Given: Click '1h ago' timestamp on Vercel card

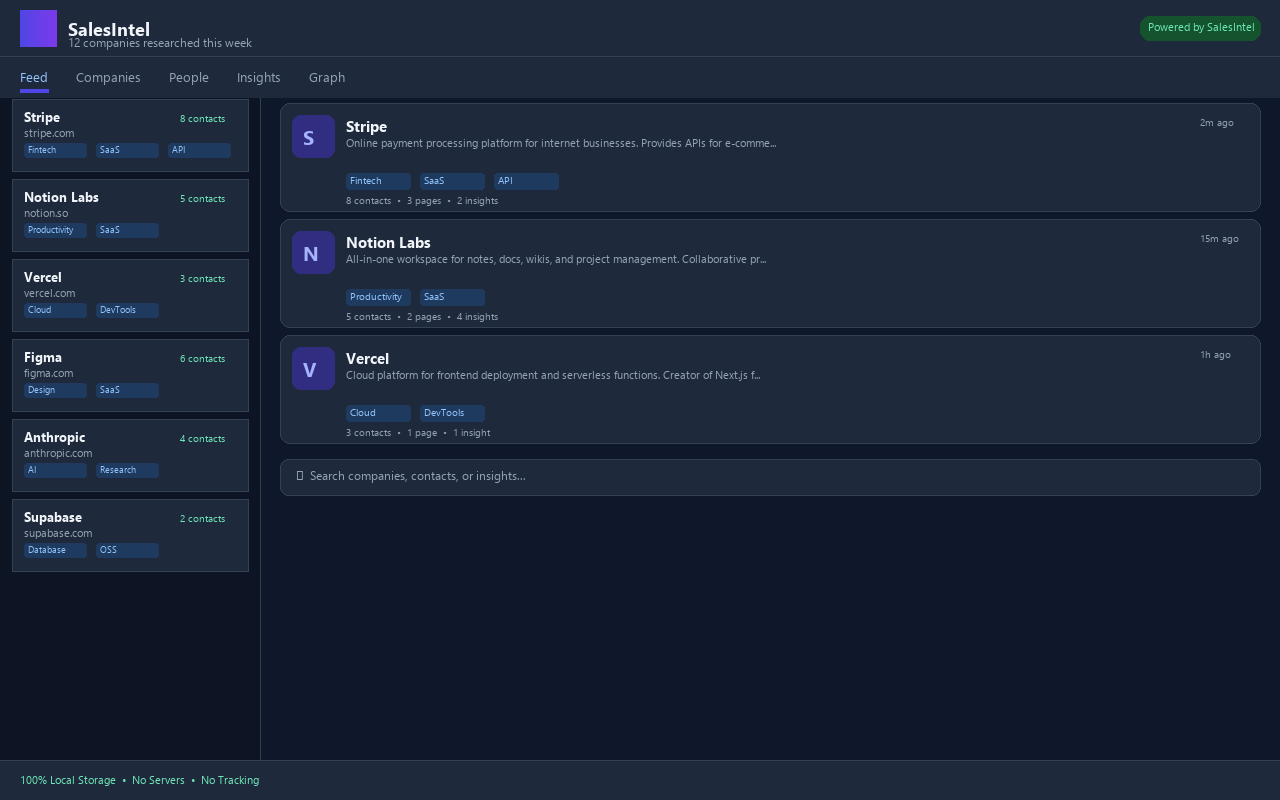Looking at the screenshot, I should (1215, 355).
